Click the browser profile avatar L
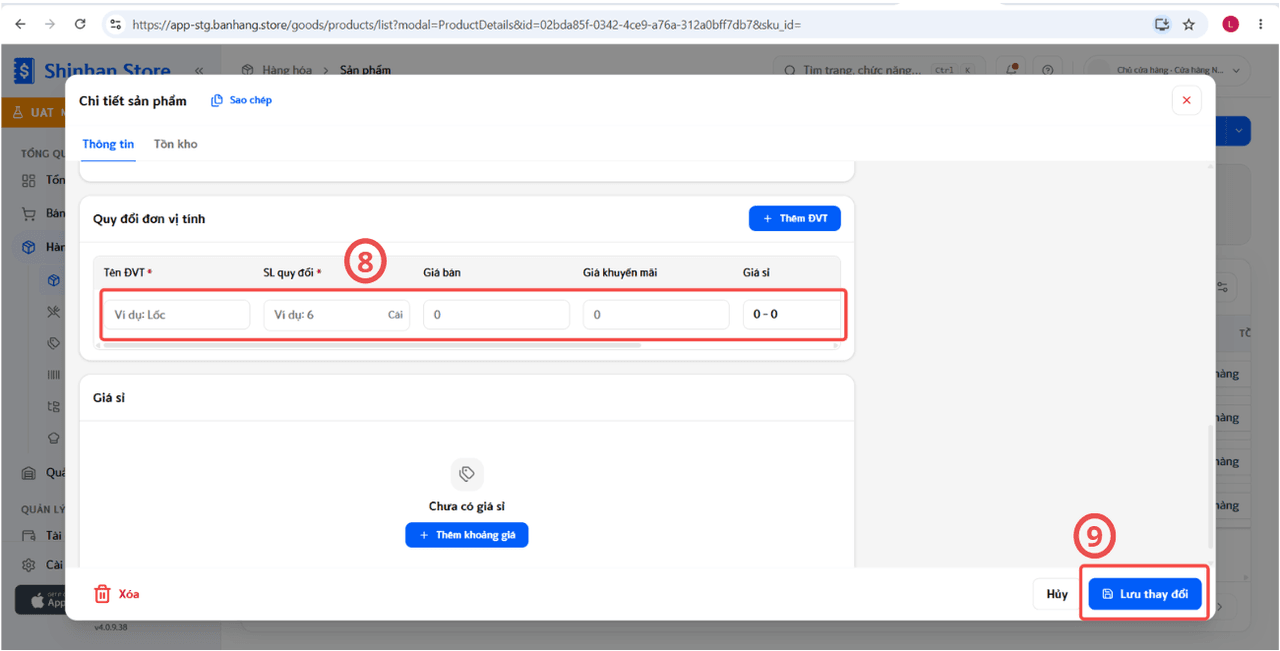Screen dimensions: 1280x651 (x=1230, y=24)
